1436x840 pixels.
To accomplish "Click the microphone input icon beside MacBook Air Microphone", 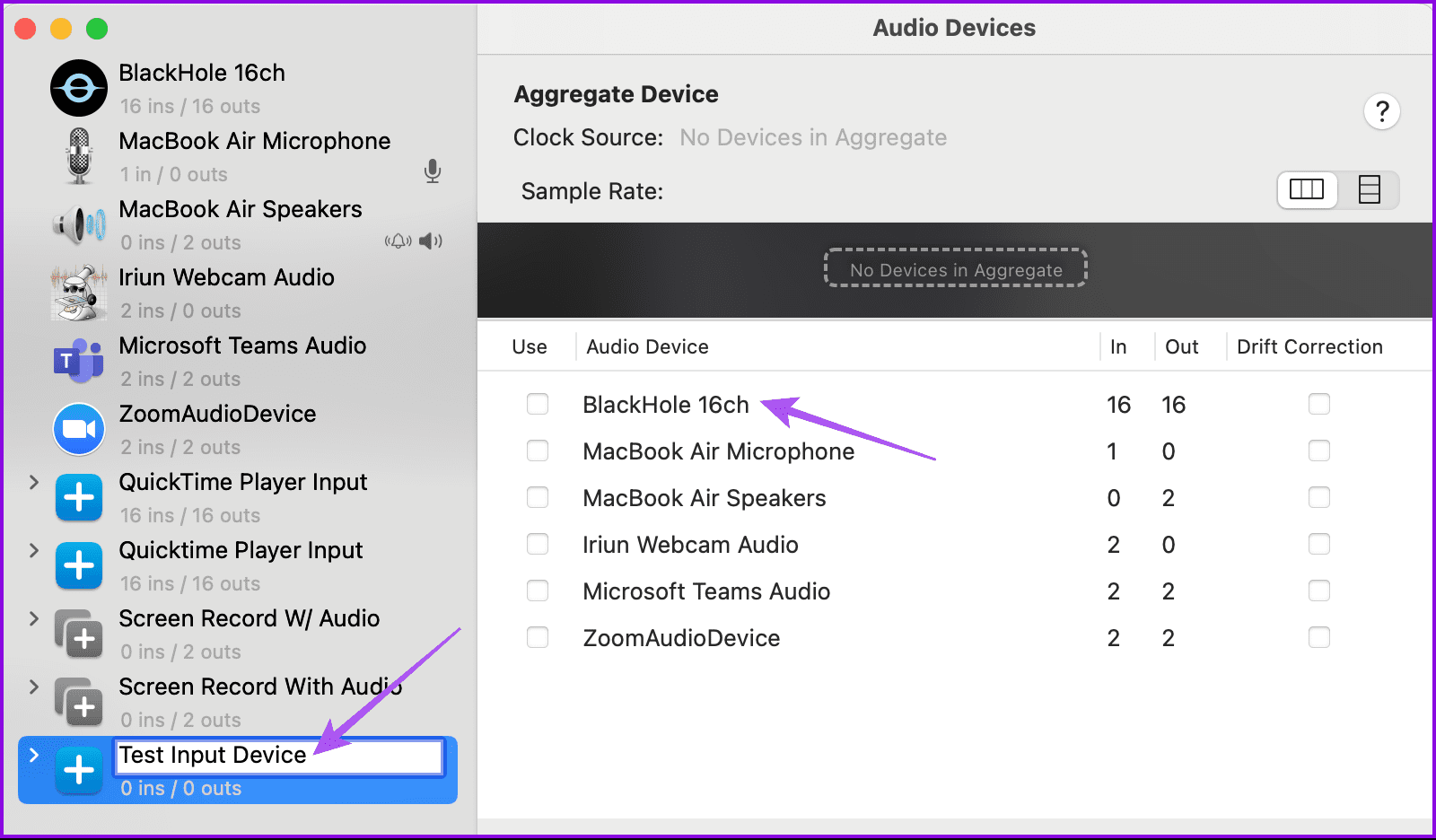I will tap(433, 171).
